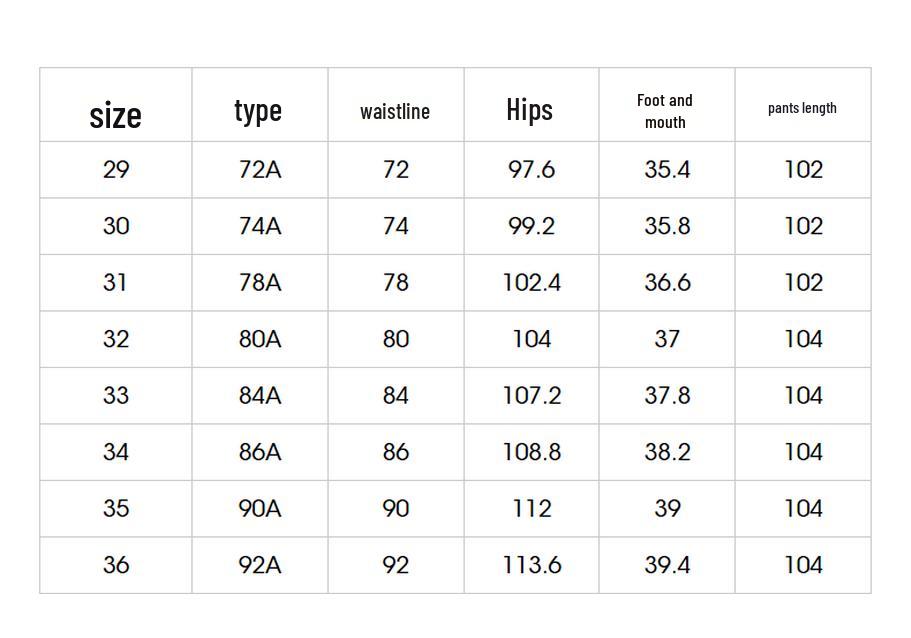The width and height of the screenshot is (911, 638).
Task: Click hips value 108.8
Action: [532, 451]
